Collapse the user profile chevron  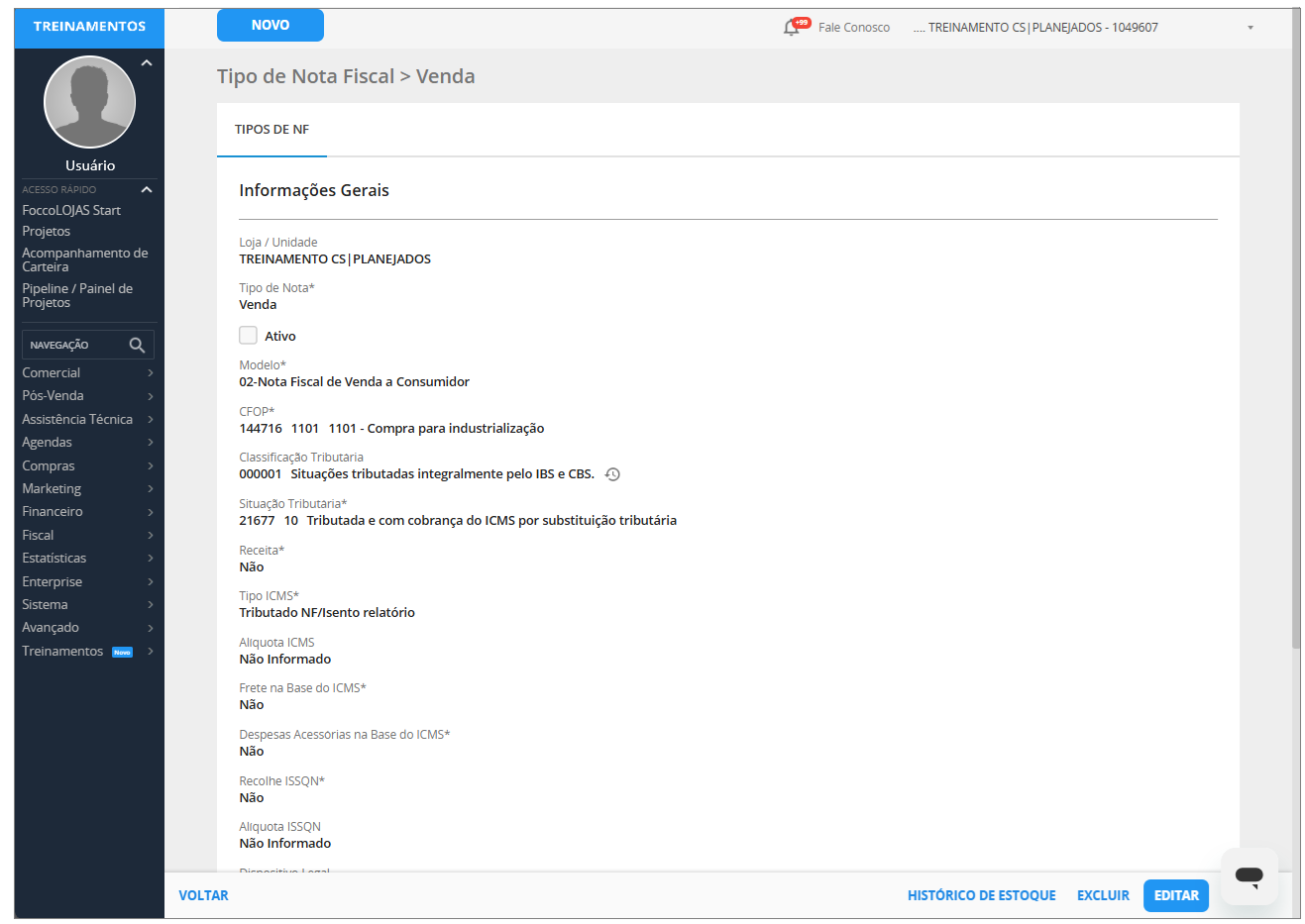(x=147, y=63)
